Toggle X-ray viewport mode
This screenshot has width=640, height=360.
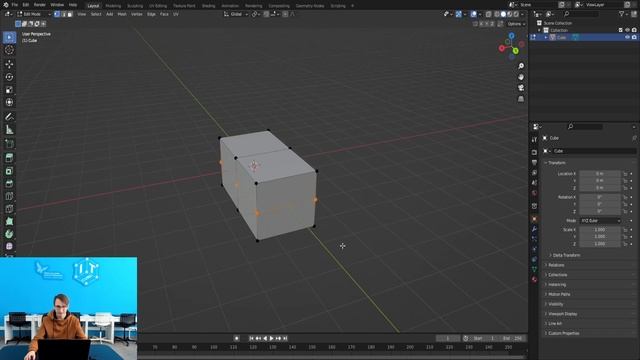coord(489,14)
